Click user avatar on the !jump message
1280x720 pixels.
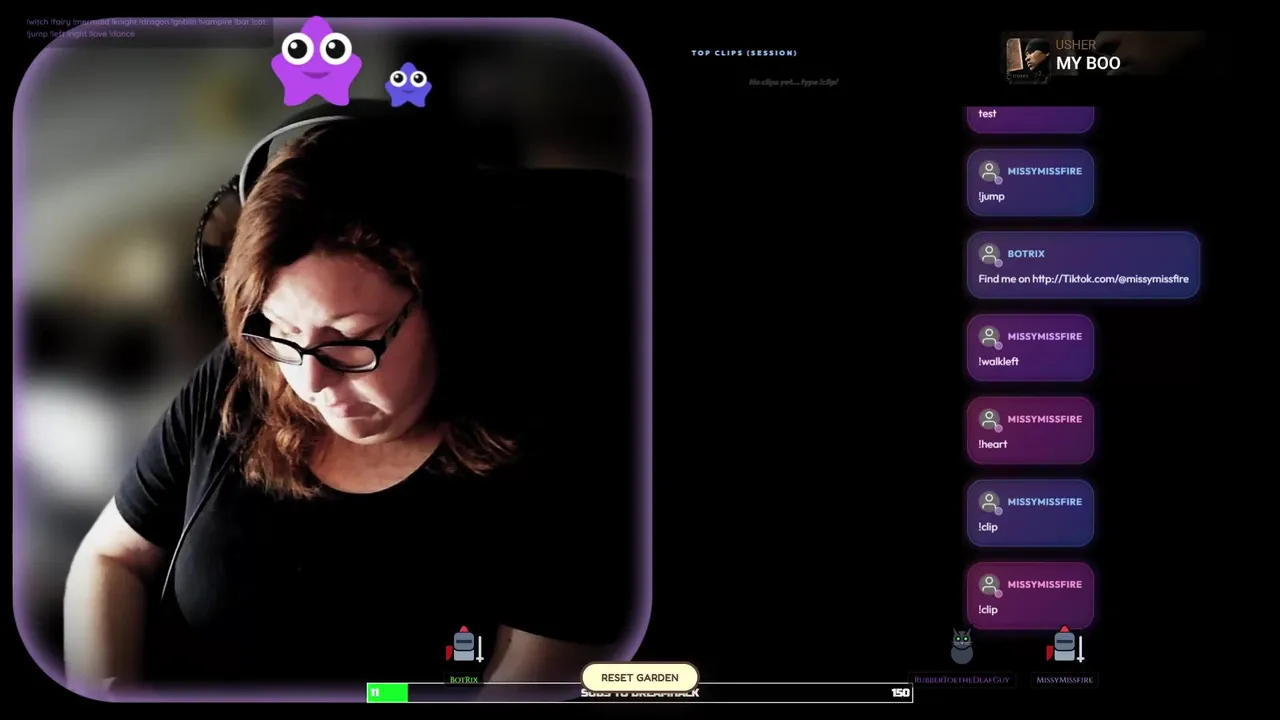coord(990,172)
